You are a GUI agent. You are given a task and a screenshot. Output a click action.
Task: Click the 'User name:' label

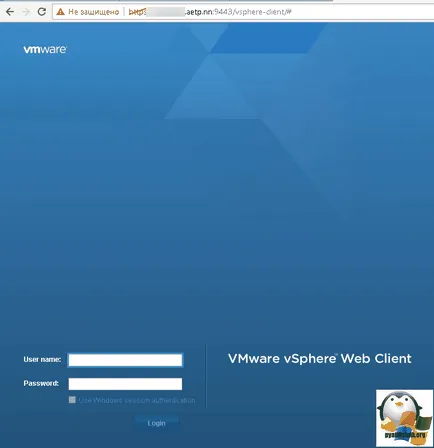[x=42, y=359]
